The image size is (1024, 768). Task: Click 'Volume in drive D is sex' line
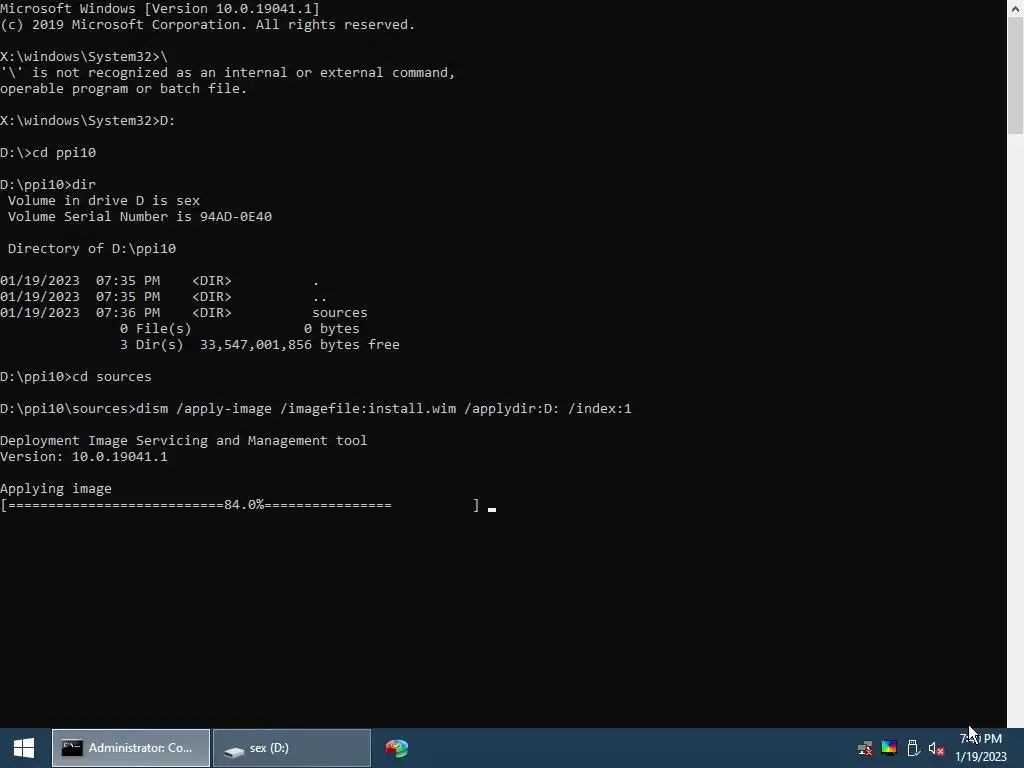coord(104,200)
